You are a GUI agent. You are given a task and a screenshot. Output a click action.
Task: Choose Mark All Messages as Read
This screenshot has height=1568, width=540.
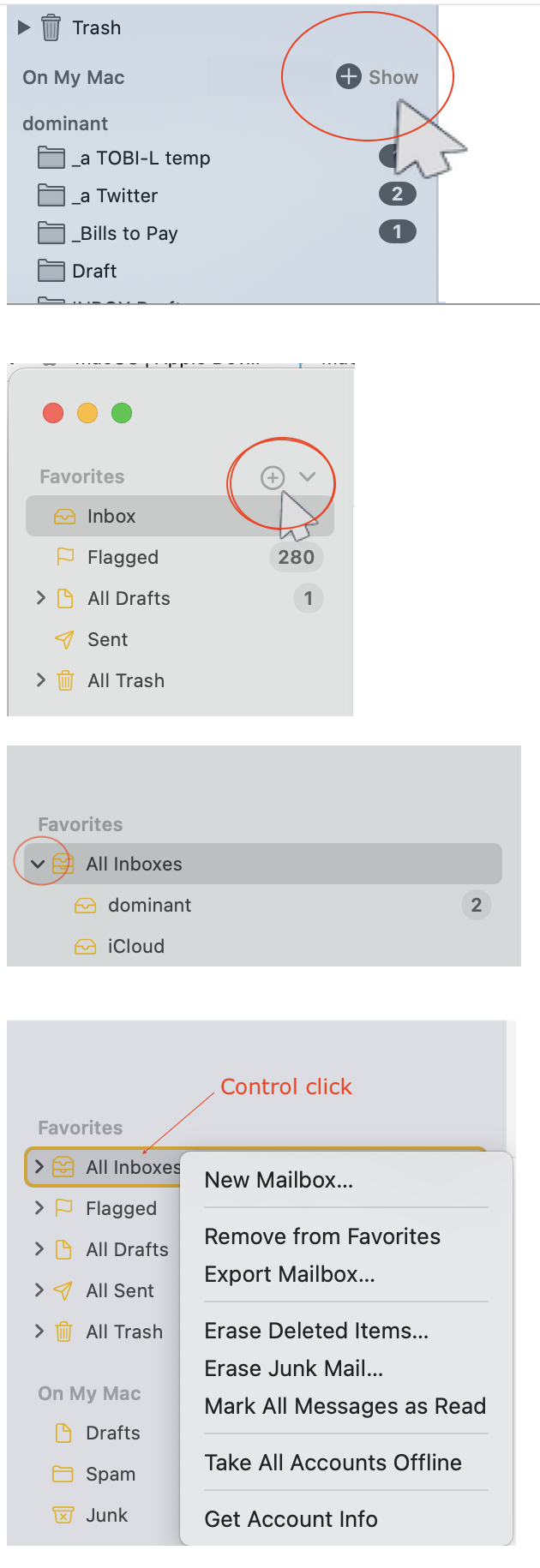[345, 1405]
